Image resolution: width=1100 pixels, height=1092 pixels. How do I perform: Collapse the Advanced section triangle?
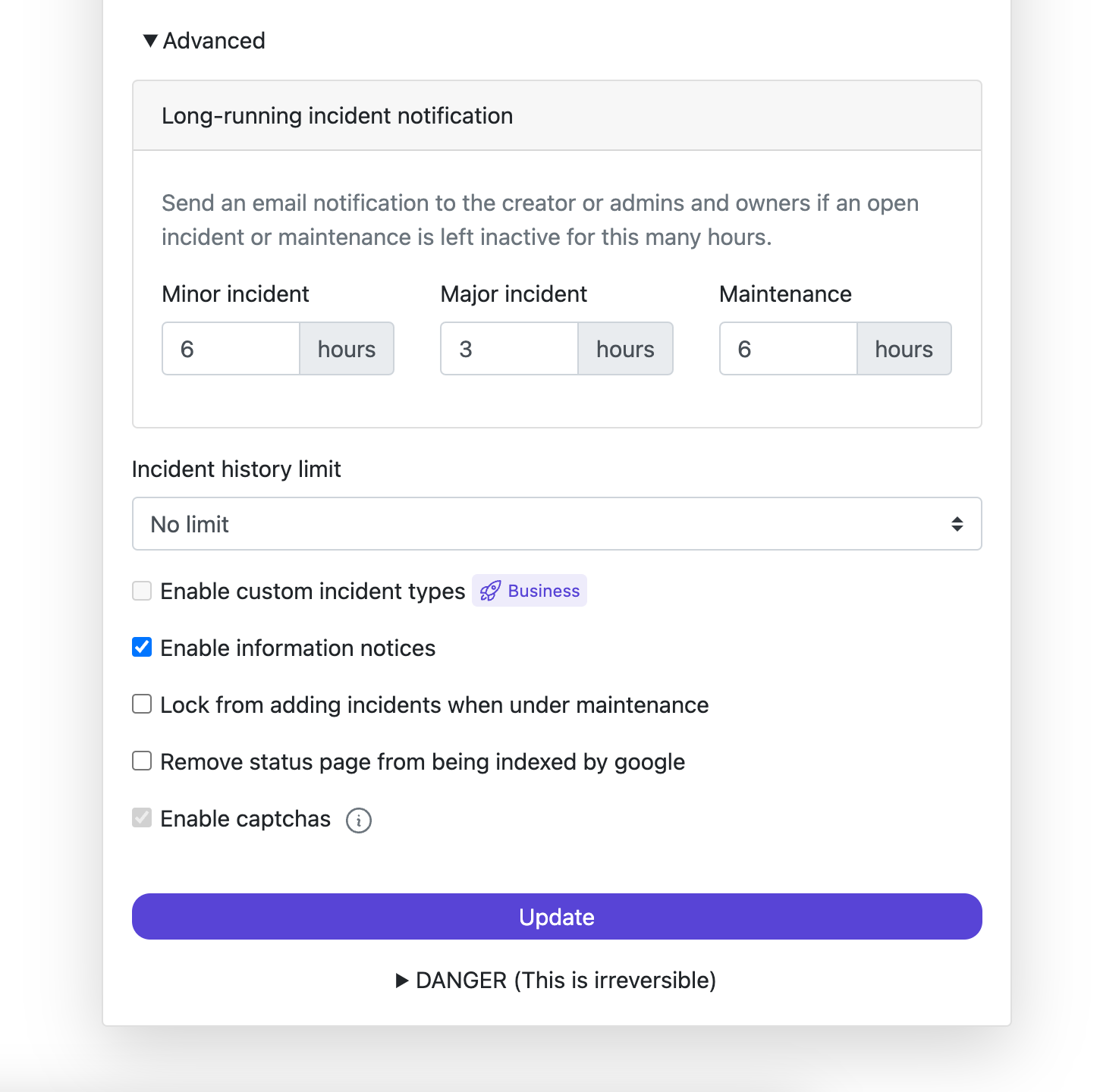(x=150, y=41)
